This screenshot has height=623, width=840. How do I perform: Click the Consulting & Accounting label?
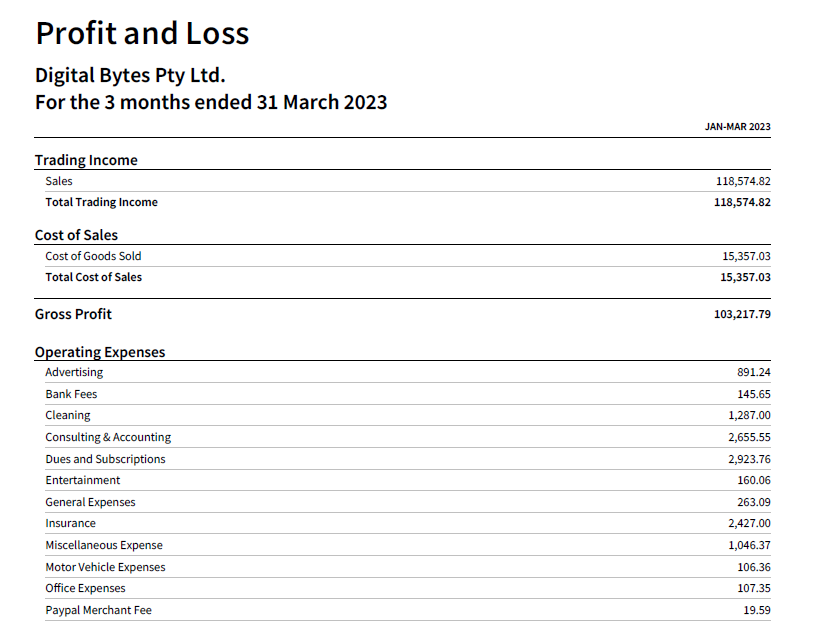108,437
